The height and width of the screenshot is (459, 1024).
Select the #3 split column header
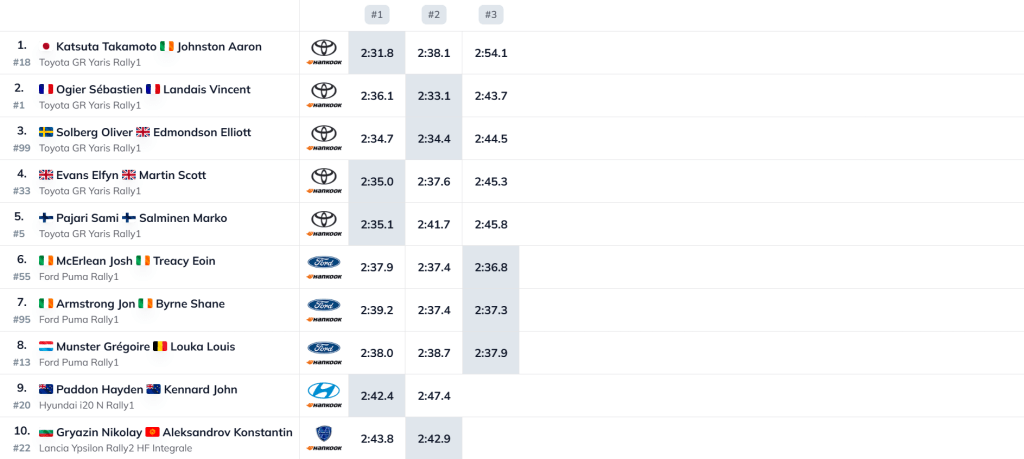click(490, 15)
